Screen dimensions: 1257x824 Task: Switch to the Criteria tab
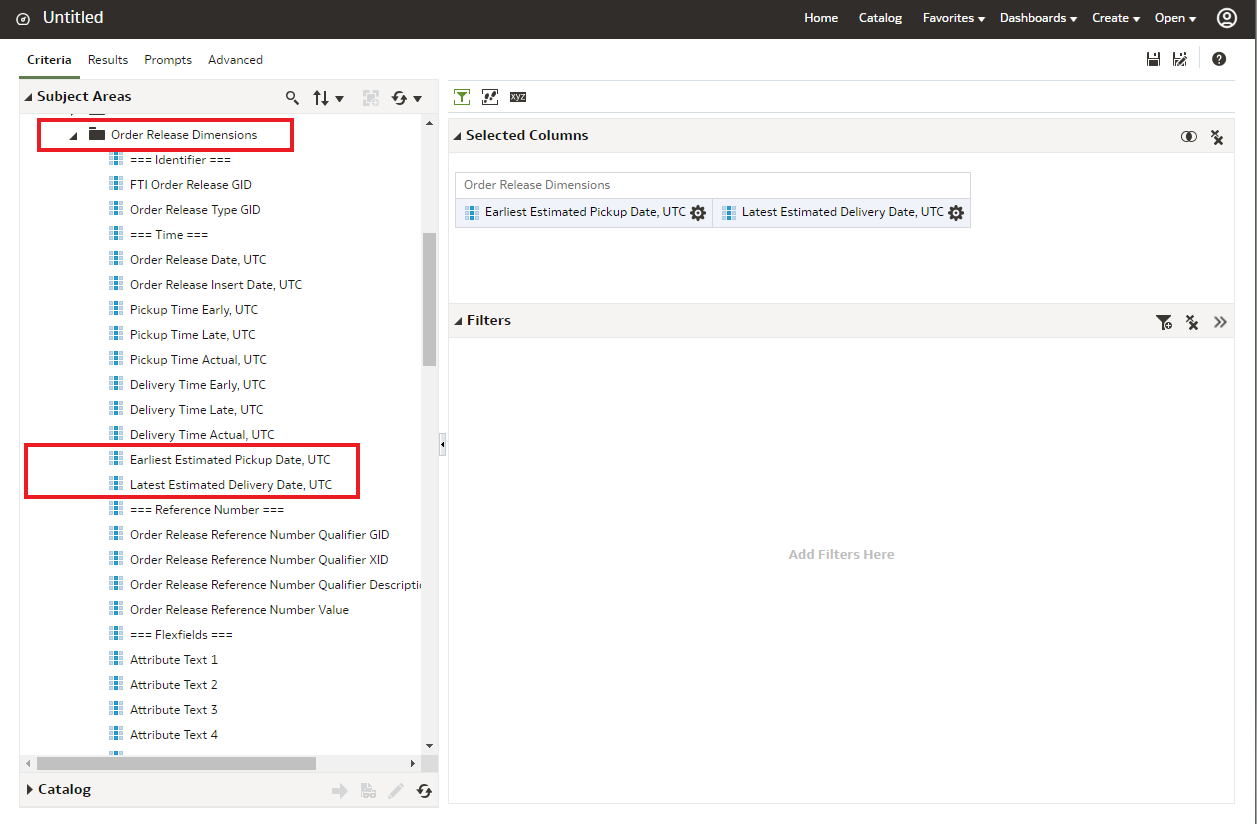pos(49,60)
